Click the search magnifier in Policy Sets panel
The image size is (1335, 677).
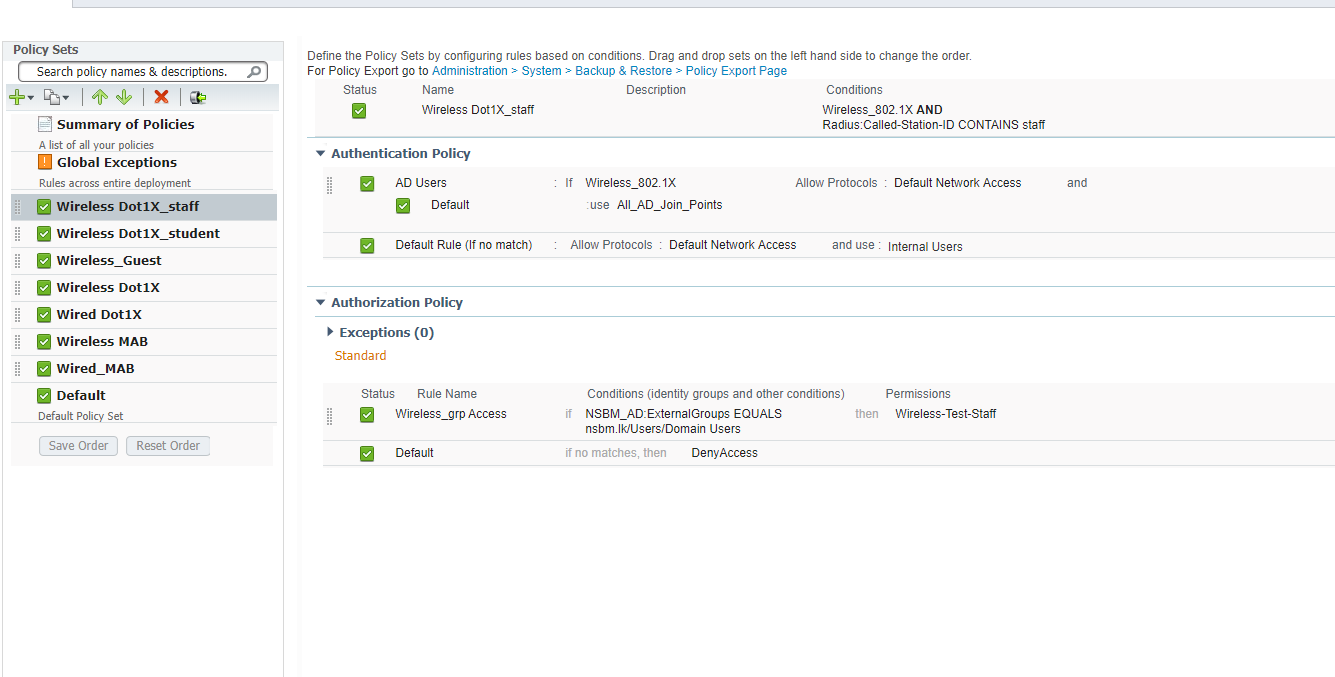(255, 71)
